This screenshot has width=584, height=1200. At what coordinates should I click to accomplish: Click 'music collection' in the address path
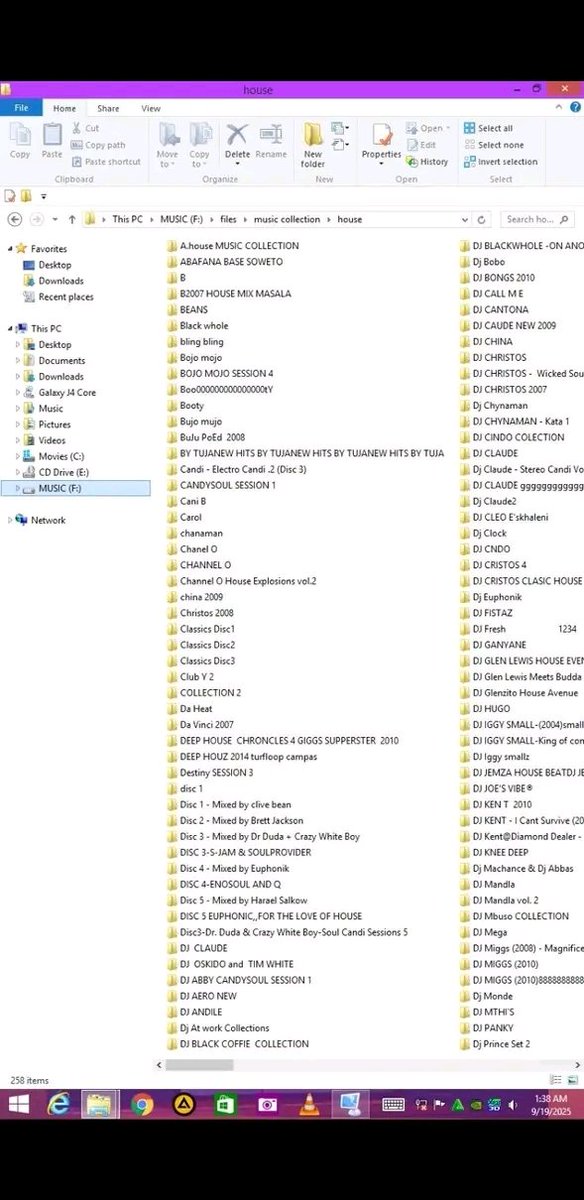287,219
